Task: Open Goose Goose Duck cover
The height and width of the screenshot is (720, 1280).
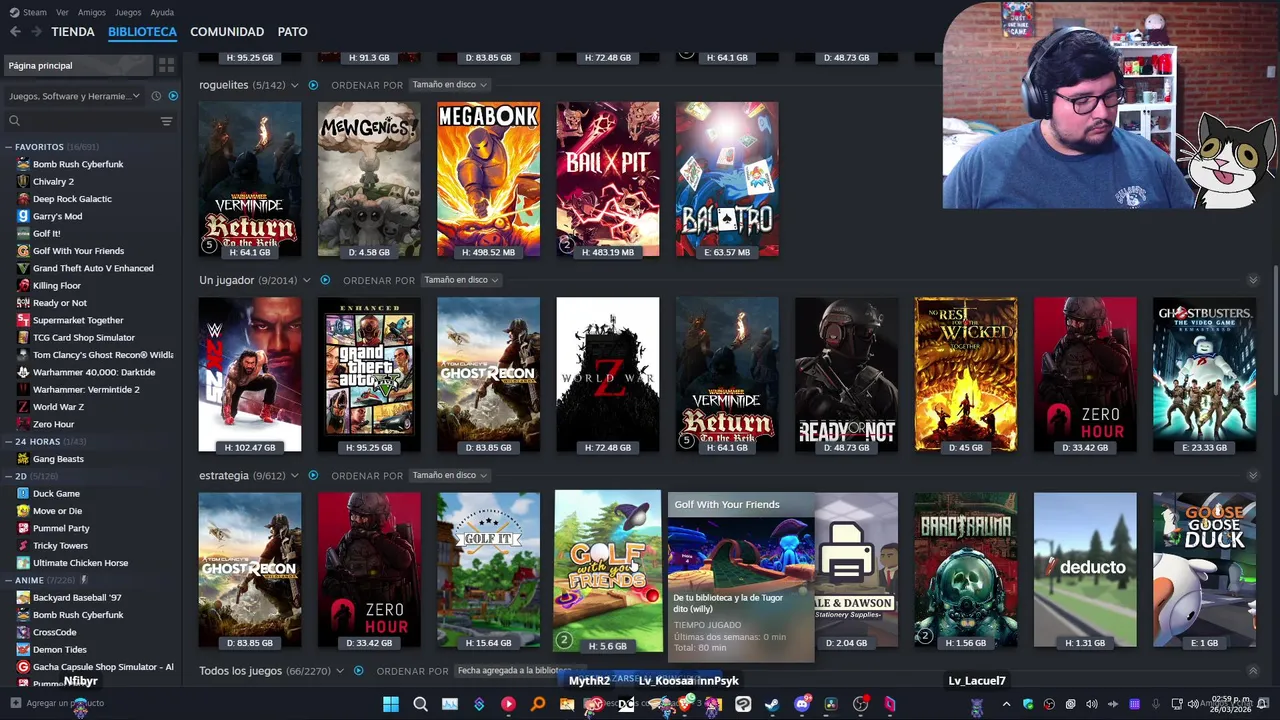Action: click(1204, 570)
